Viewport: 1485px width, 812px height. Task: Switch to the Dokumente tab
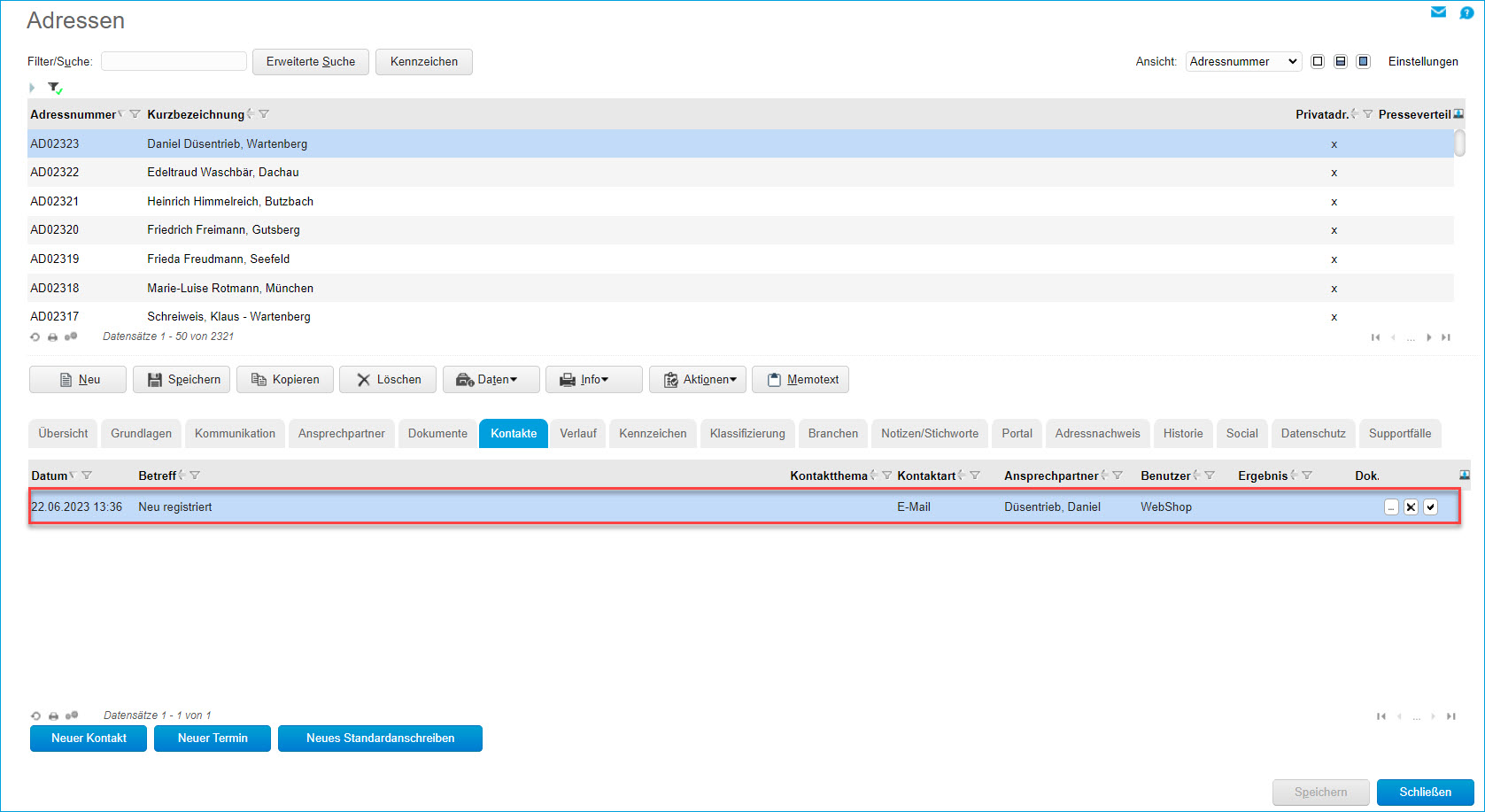click(437, 433)
